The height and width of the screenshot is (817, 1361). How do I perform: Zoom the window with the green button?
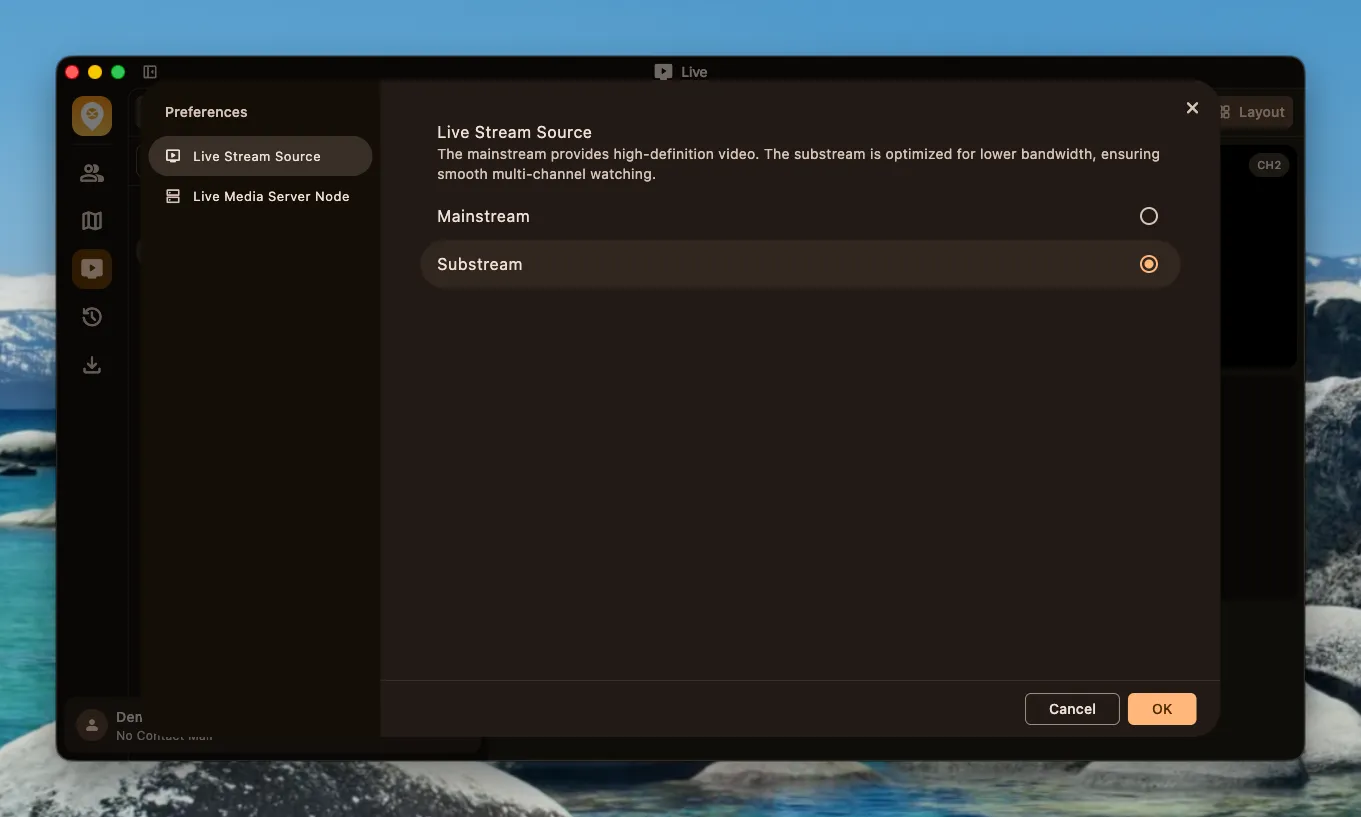pyautogui.click(x=118, y=72)
